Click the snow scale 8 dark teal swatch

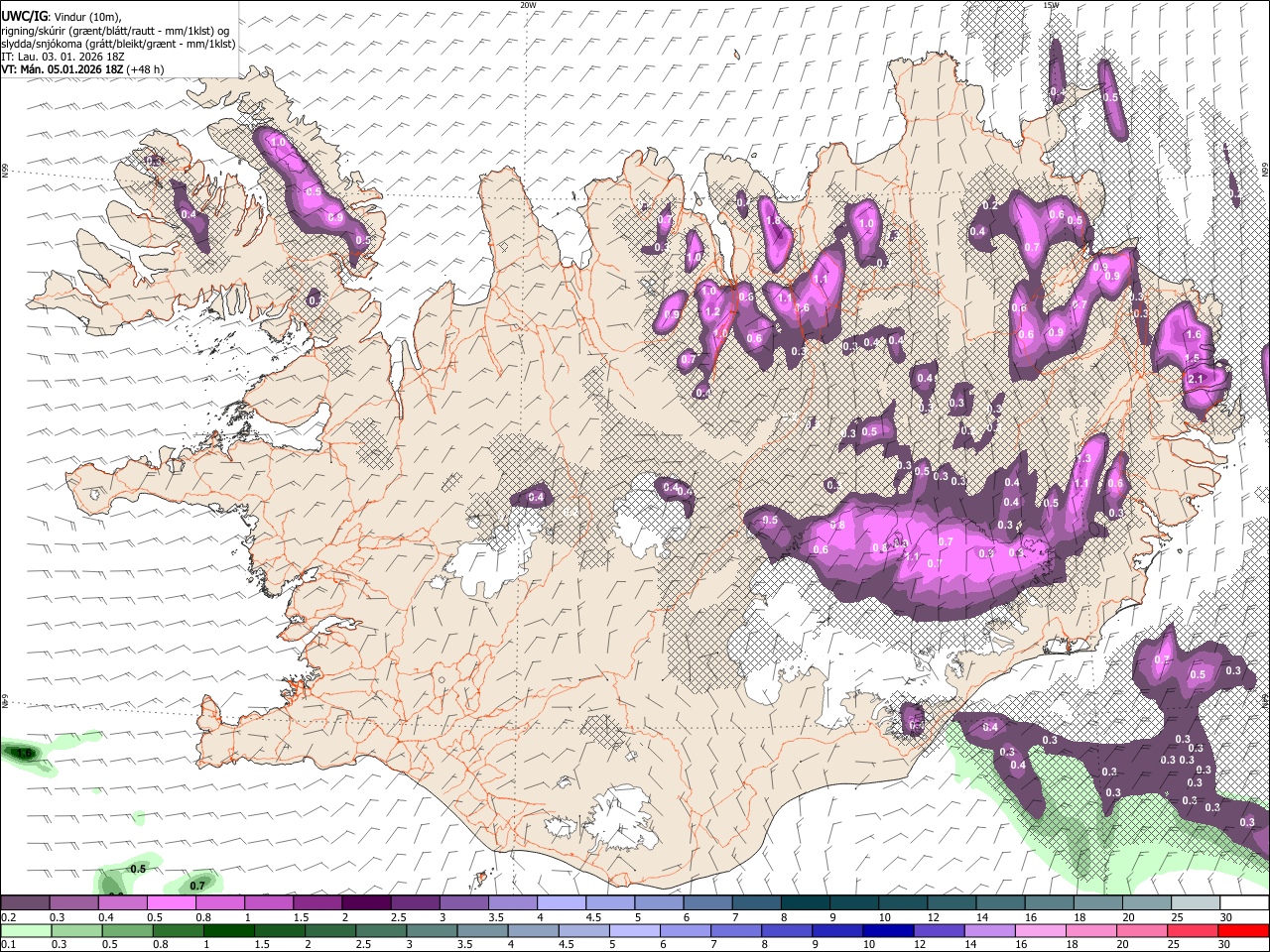804,903
